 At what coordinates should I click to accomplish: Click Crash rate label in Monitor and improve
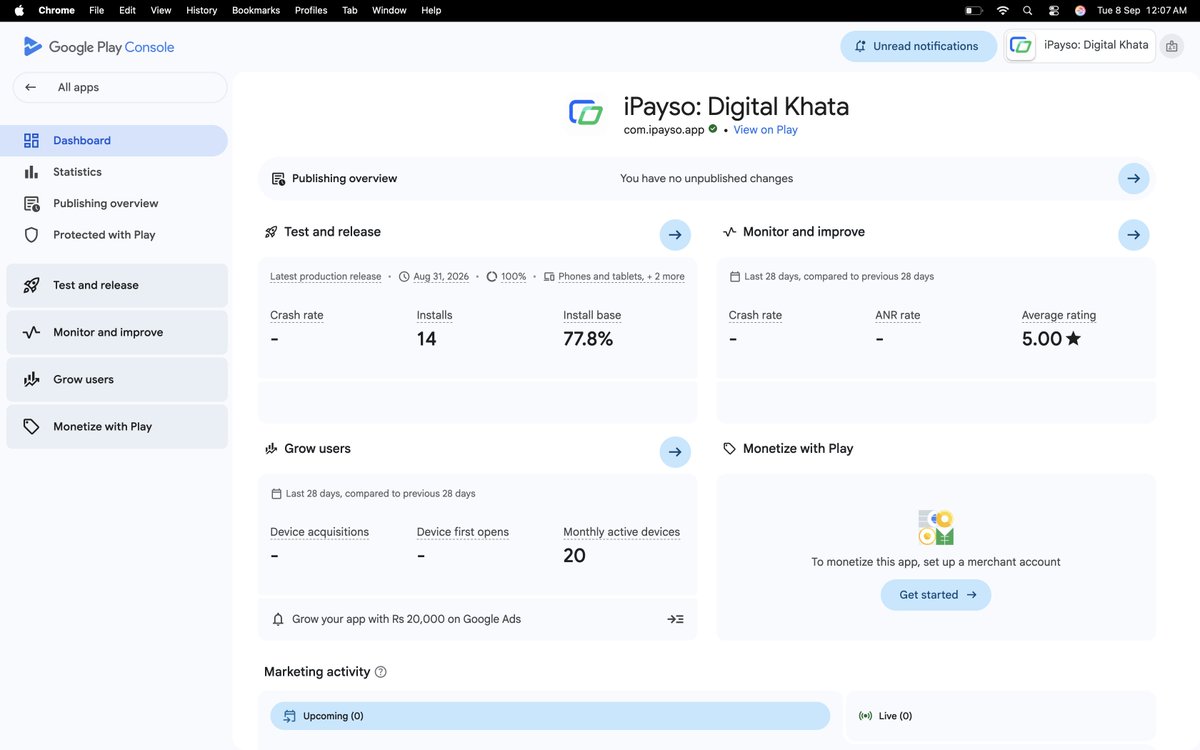tap(755, 315)
